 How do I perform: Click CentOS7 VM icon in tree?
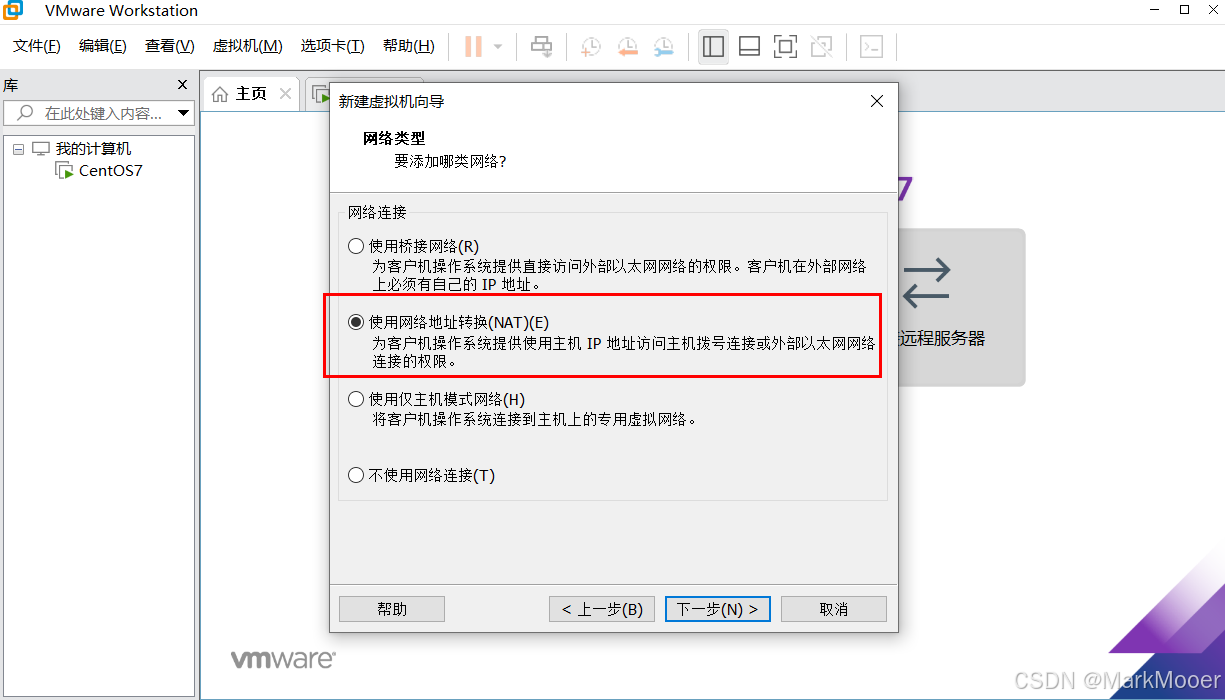point(66,170)
